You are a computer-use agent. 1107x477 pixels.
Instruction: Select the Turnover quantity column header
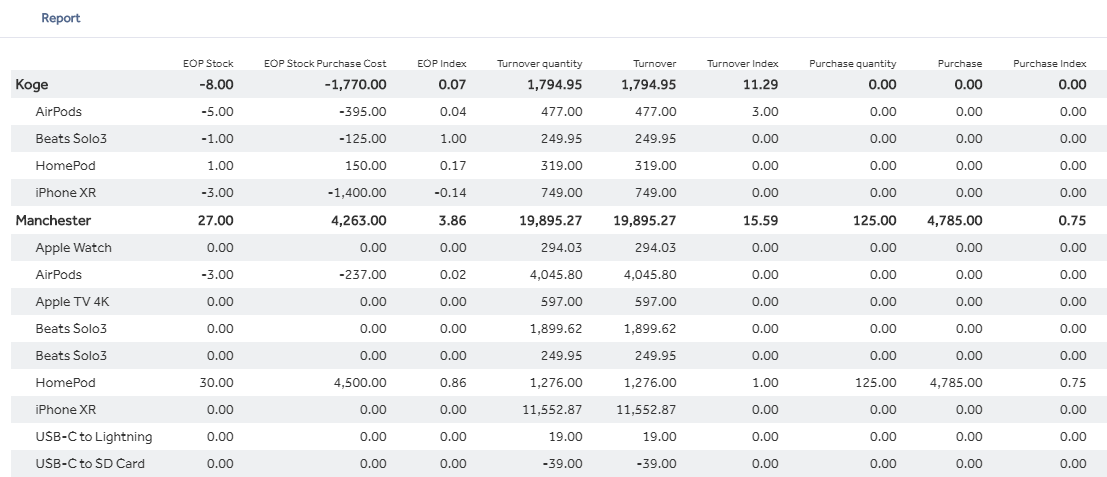tap(539, 64)
